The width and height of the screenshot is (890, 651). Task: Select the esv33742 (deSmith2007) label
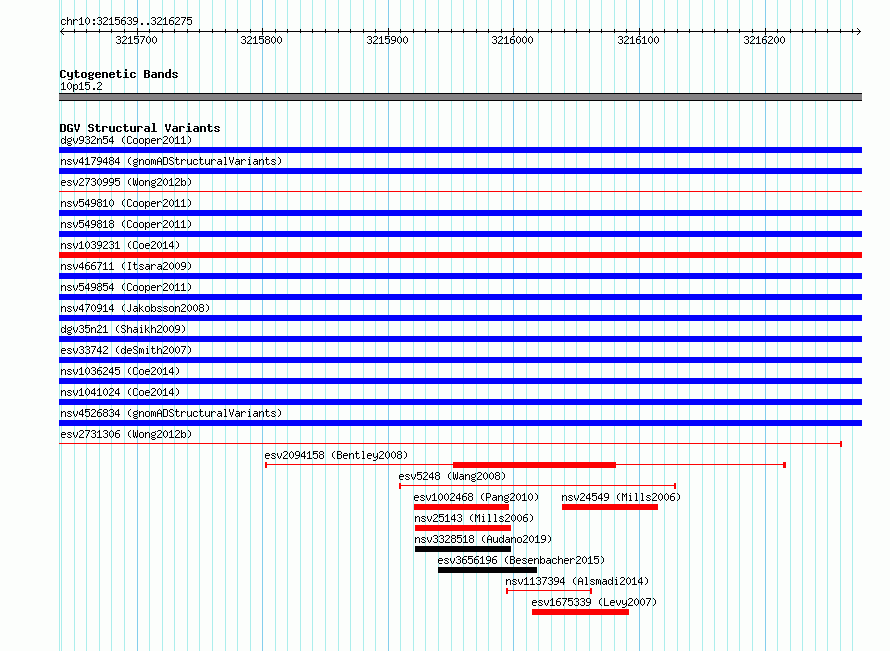(x=126, y=350)
